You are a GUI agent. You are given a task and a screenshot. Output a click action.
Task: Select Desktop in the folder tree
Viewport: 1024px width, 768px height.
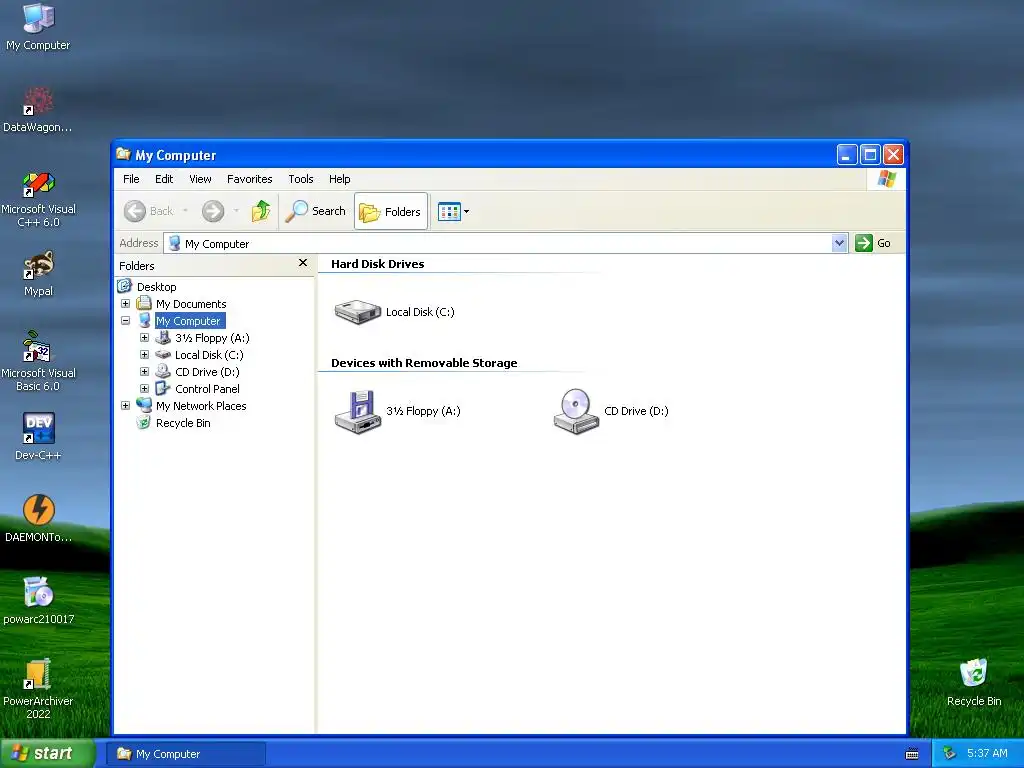point(157,287)
